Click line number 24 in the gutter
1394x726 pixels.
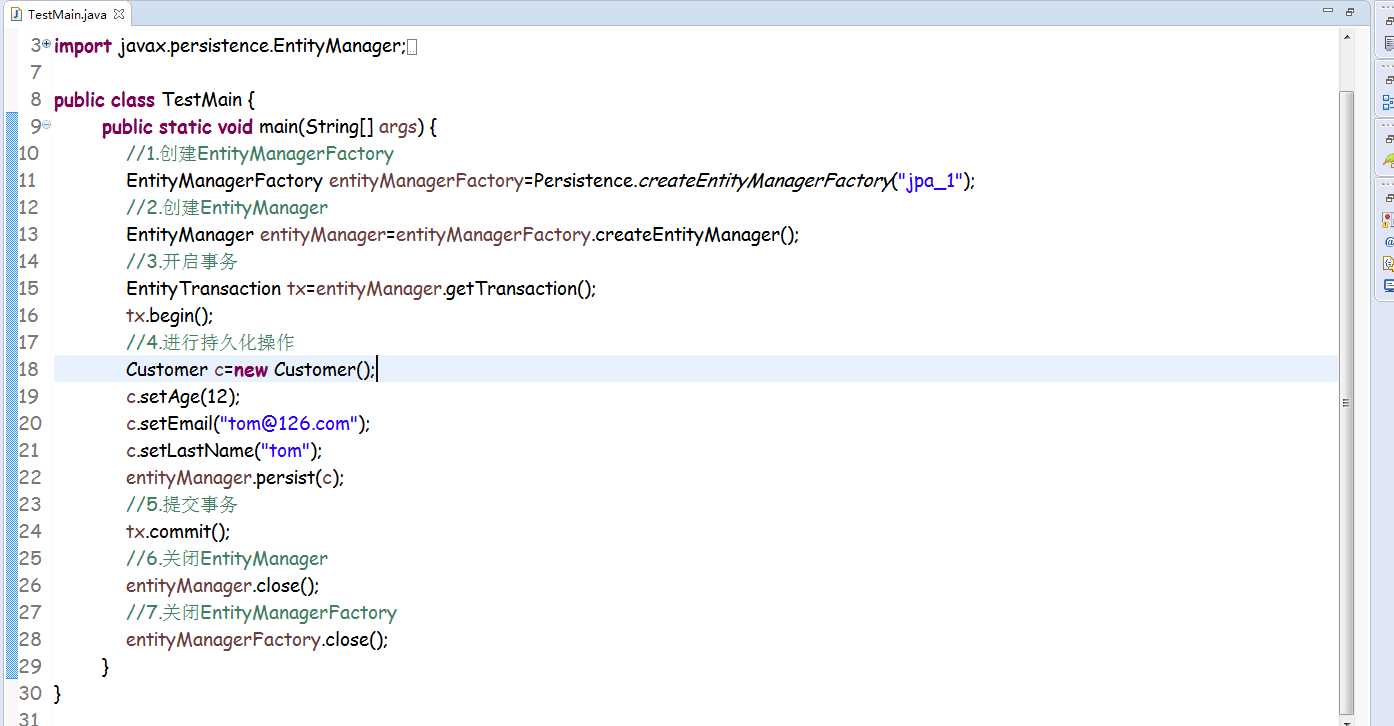[29, 531]
